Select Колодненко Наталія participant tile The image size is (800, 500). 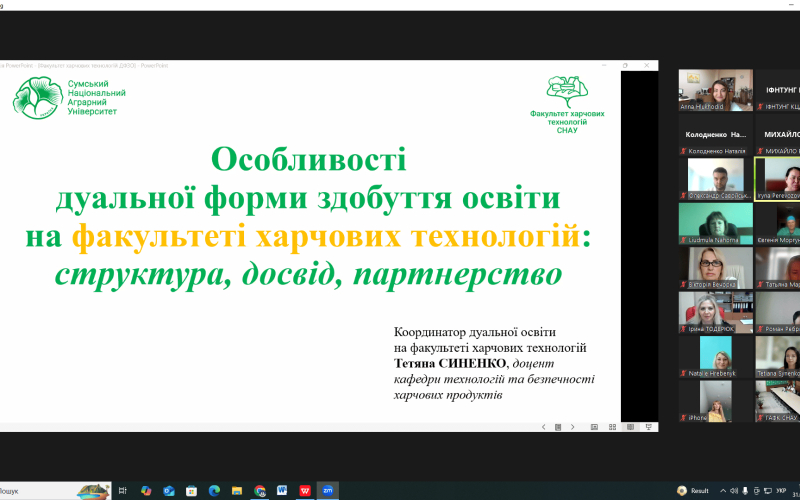pyautogui.click(x=716, y=135)
